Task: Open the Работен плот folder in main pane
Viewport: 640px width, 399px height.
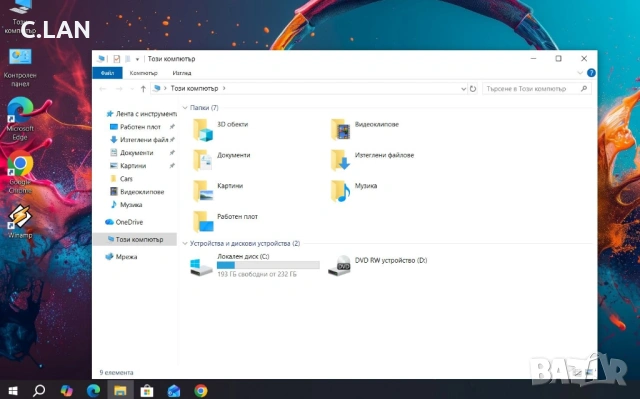Action: coord(225,222)
